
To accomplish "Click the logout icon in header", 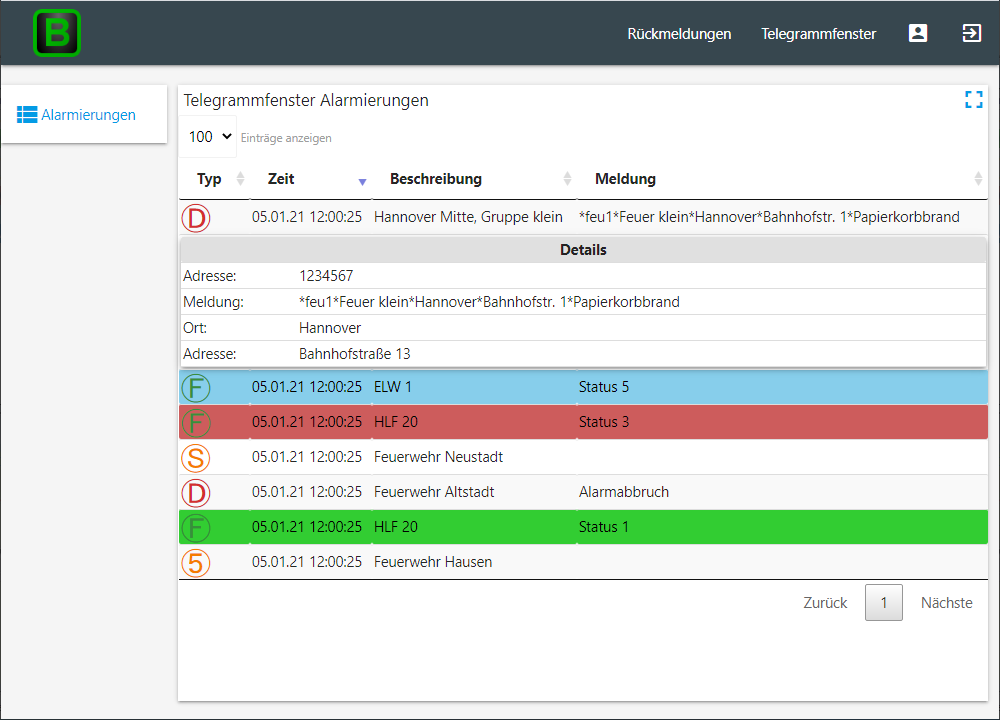I will 971,33.
